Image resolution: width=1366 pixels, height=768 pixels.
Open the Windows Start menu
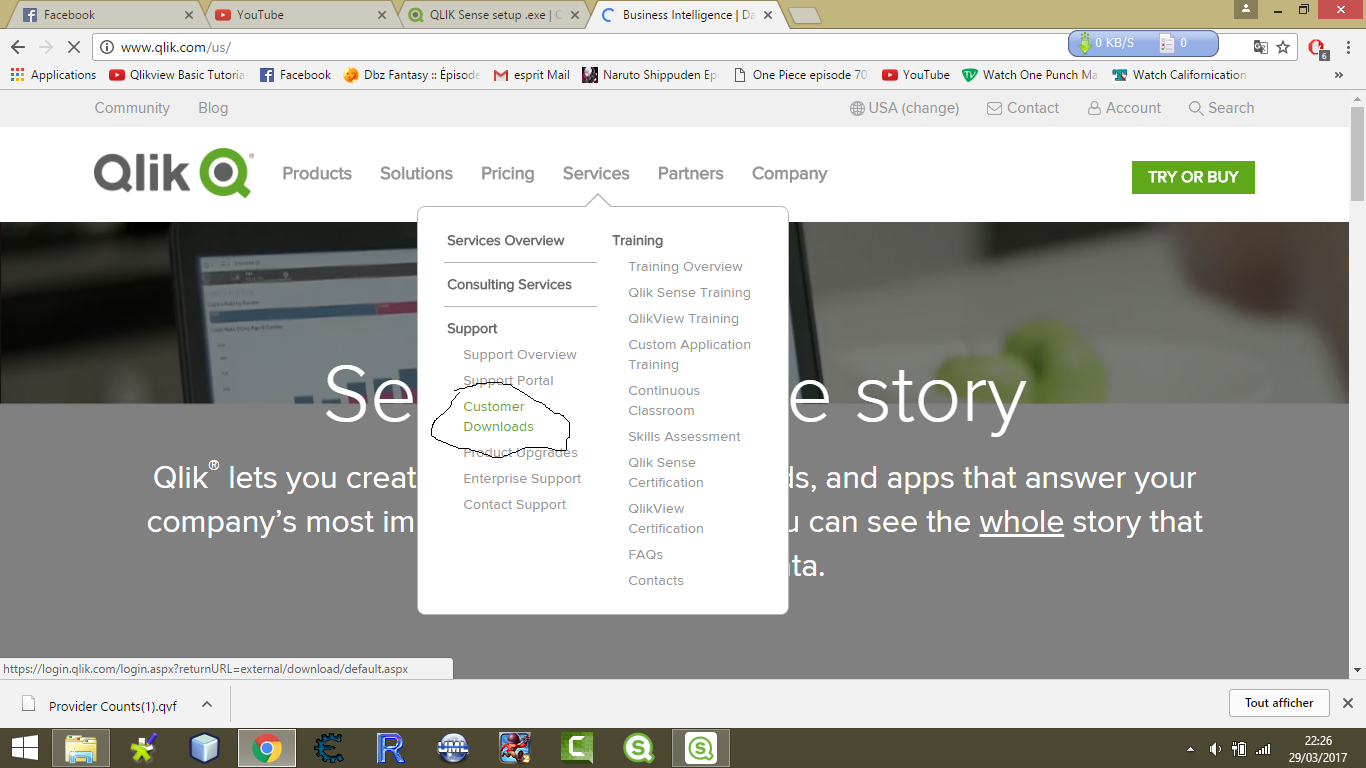click(x=24, y=748)
